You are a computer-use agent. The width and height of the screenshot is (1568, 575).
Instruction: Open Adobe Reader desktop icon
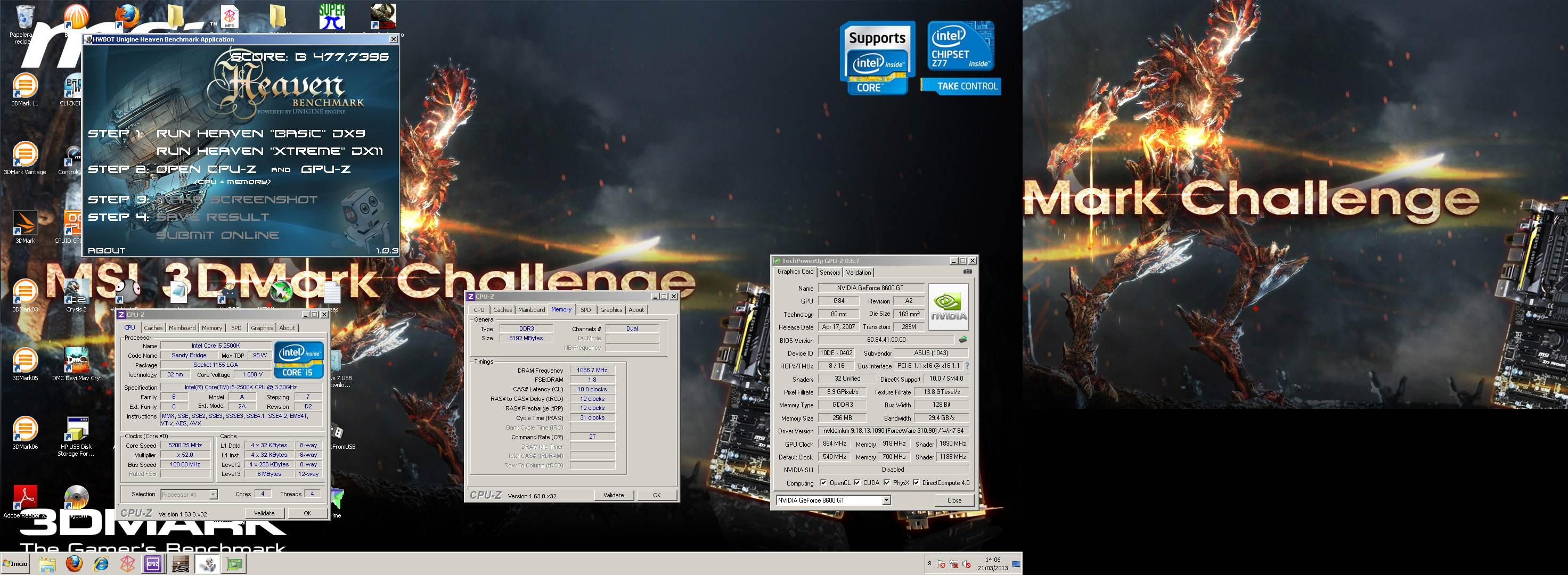25,502
